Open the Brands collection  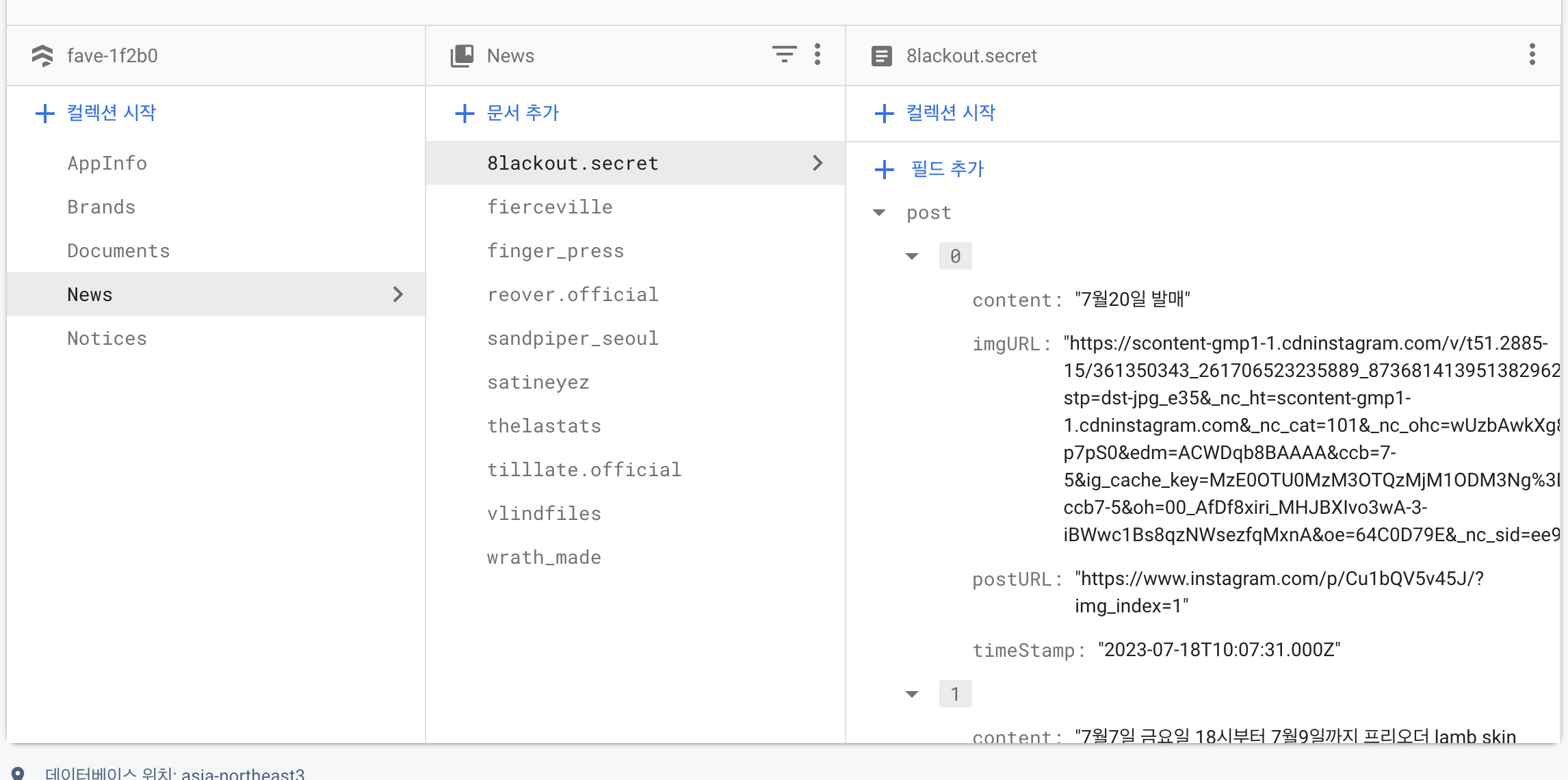pyautogui.click(x=101, y=207)
